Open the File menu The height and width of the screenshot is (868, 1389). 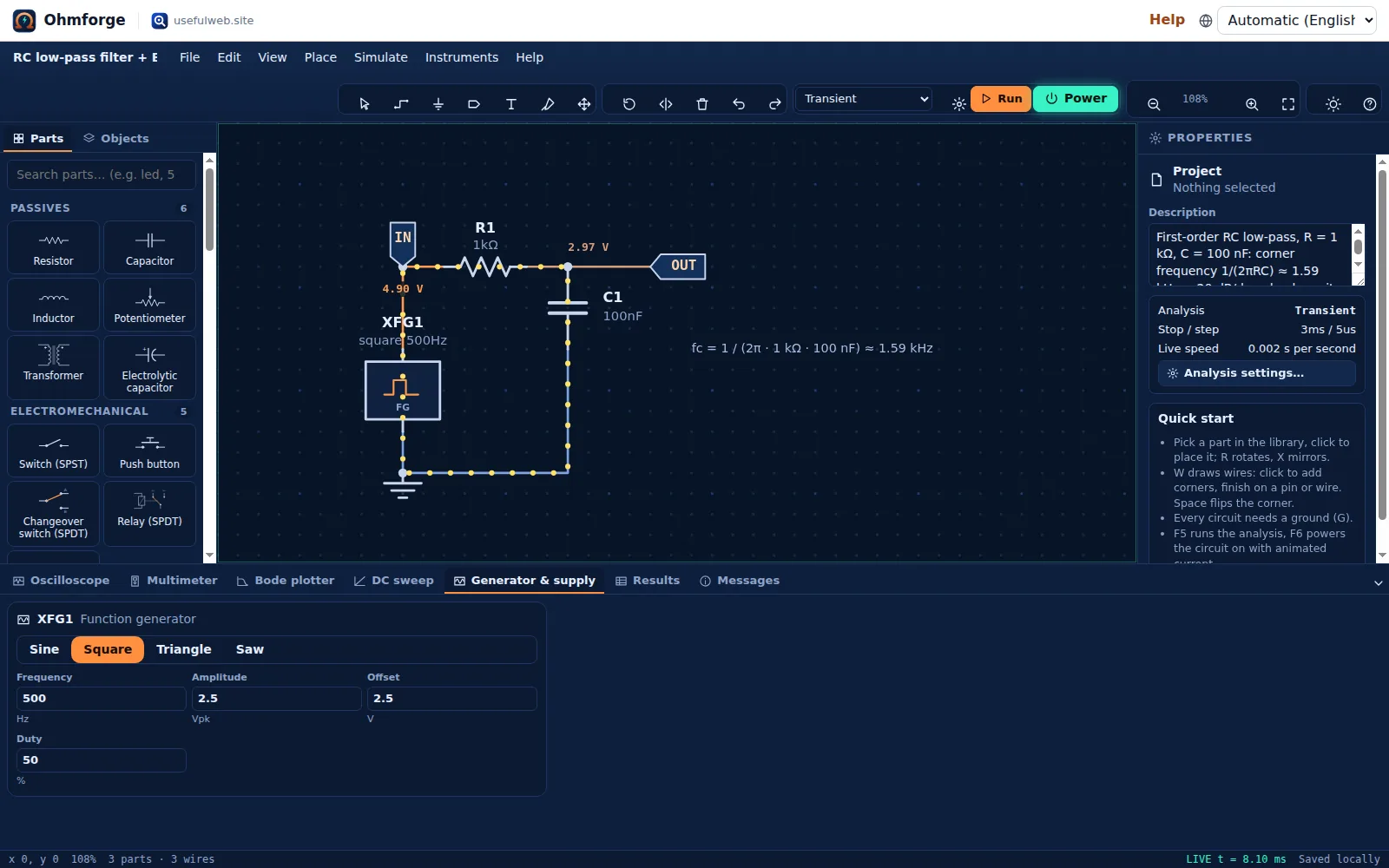coord(189,57)
